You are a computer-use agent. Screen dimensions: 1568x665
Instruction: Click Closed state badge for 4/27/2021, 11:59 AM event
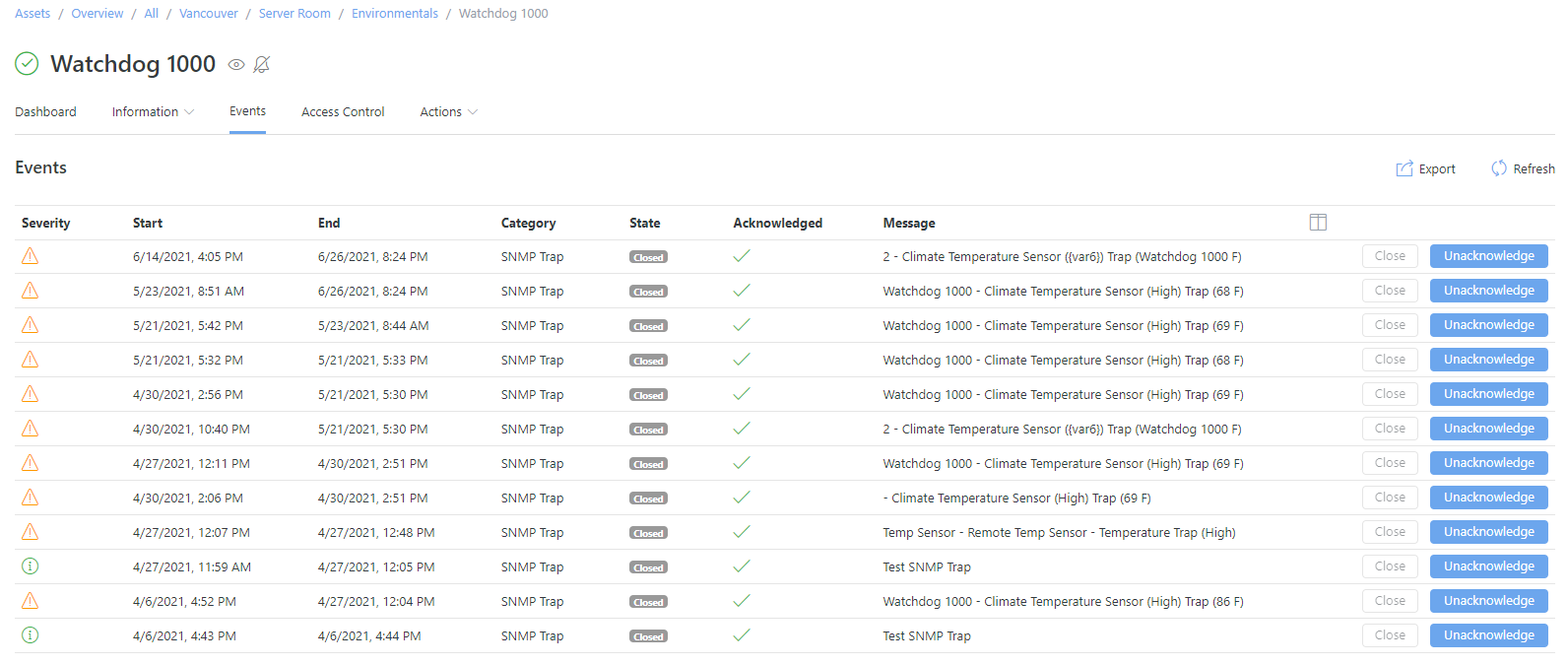[648, 567]
